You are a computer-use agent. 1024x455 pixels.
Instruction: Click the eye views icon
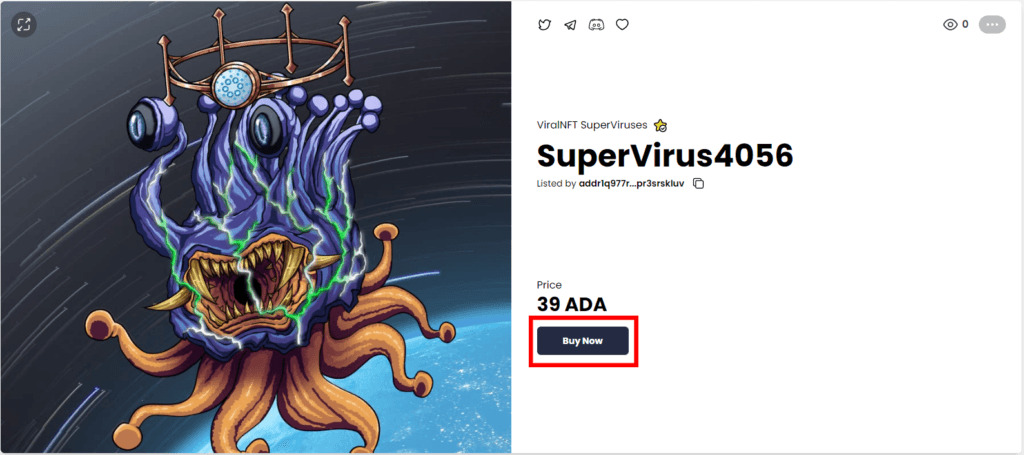tap(950, 25)
